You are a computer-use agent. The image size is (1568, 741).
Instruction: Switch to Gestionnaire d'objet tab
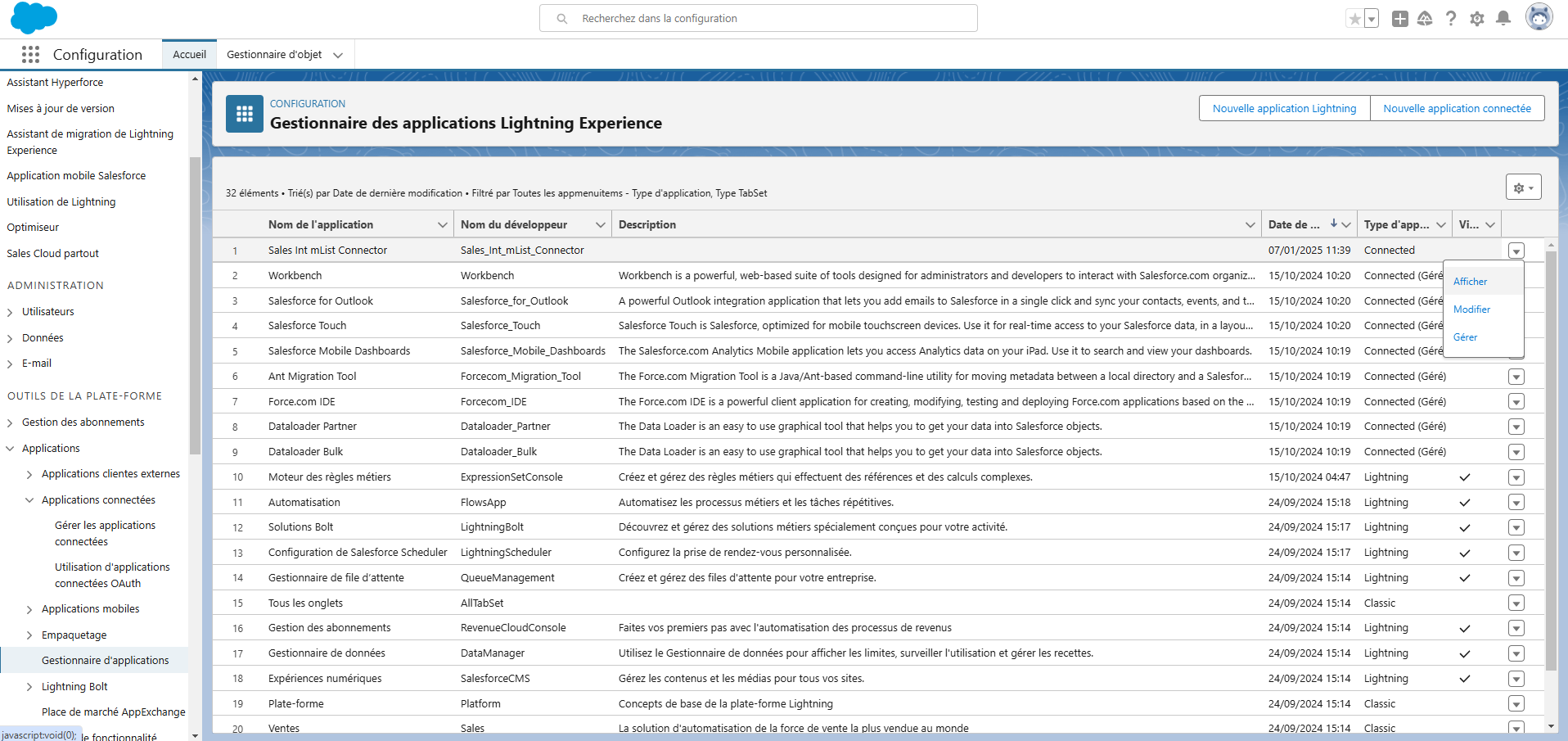(x=274, y=55)
